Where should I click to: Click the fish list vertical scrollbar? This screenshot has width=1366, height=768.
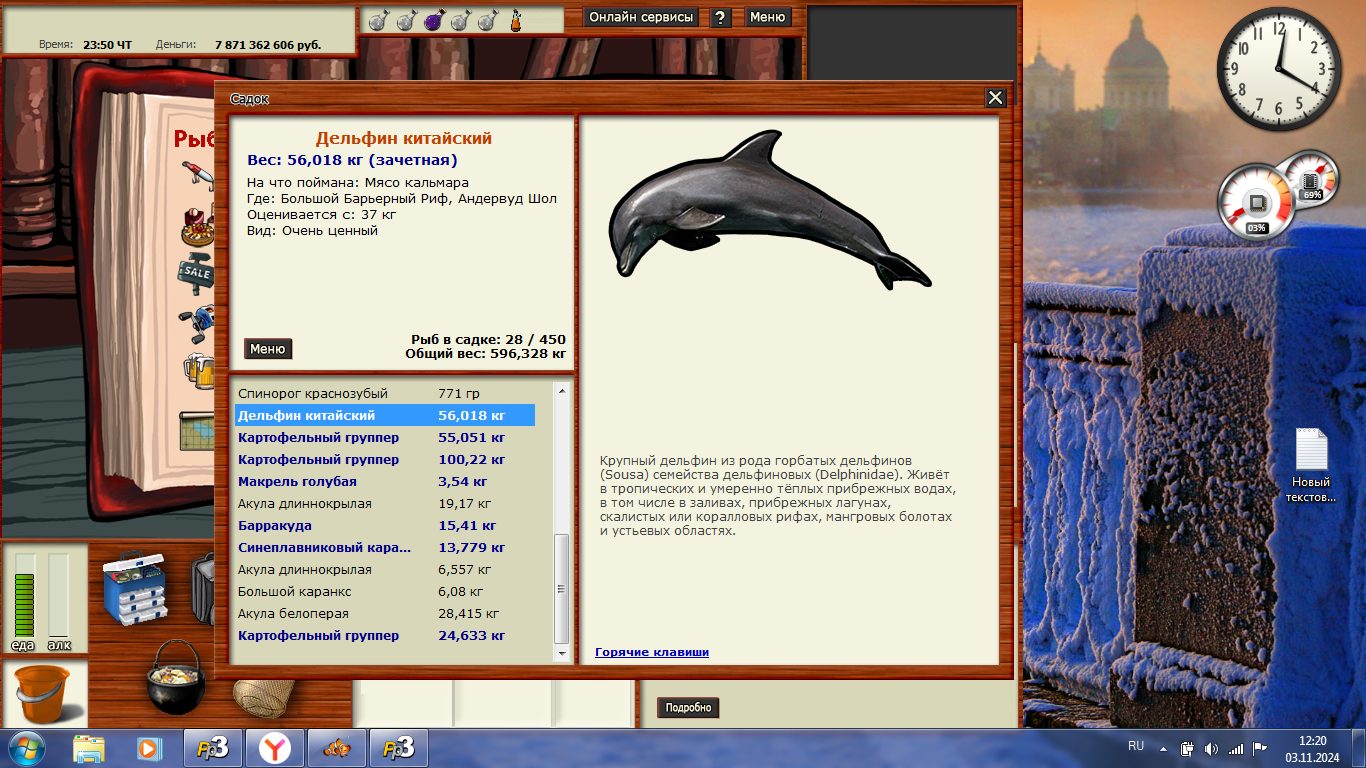561,588
